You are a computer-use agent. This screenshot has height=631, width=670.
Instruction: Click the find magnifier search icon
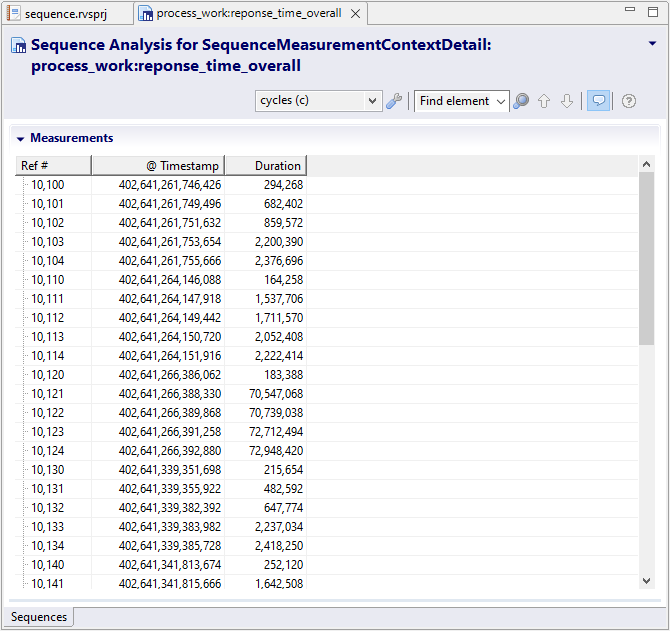(x=521, y=101)
